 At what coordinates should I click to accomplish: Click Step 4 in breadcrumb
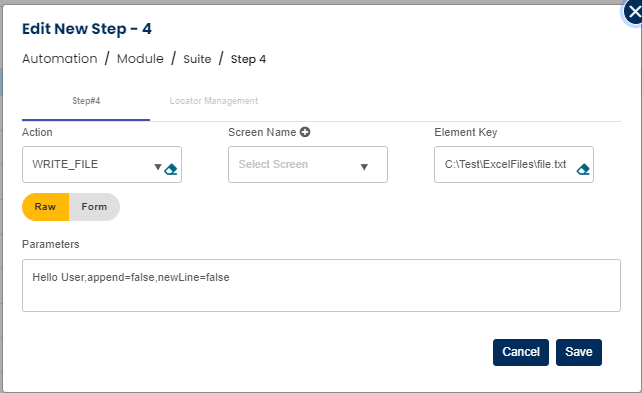[x=249, y=59]
